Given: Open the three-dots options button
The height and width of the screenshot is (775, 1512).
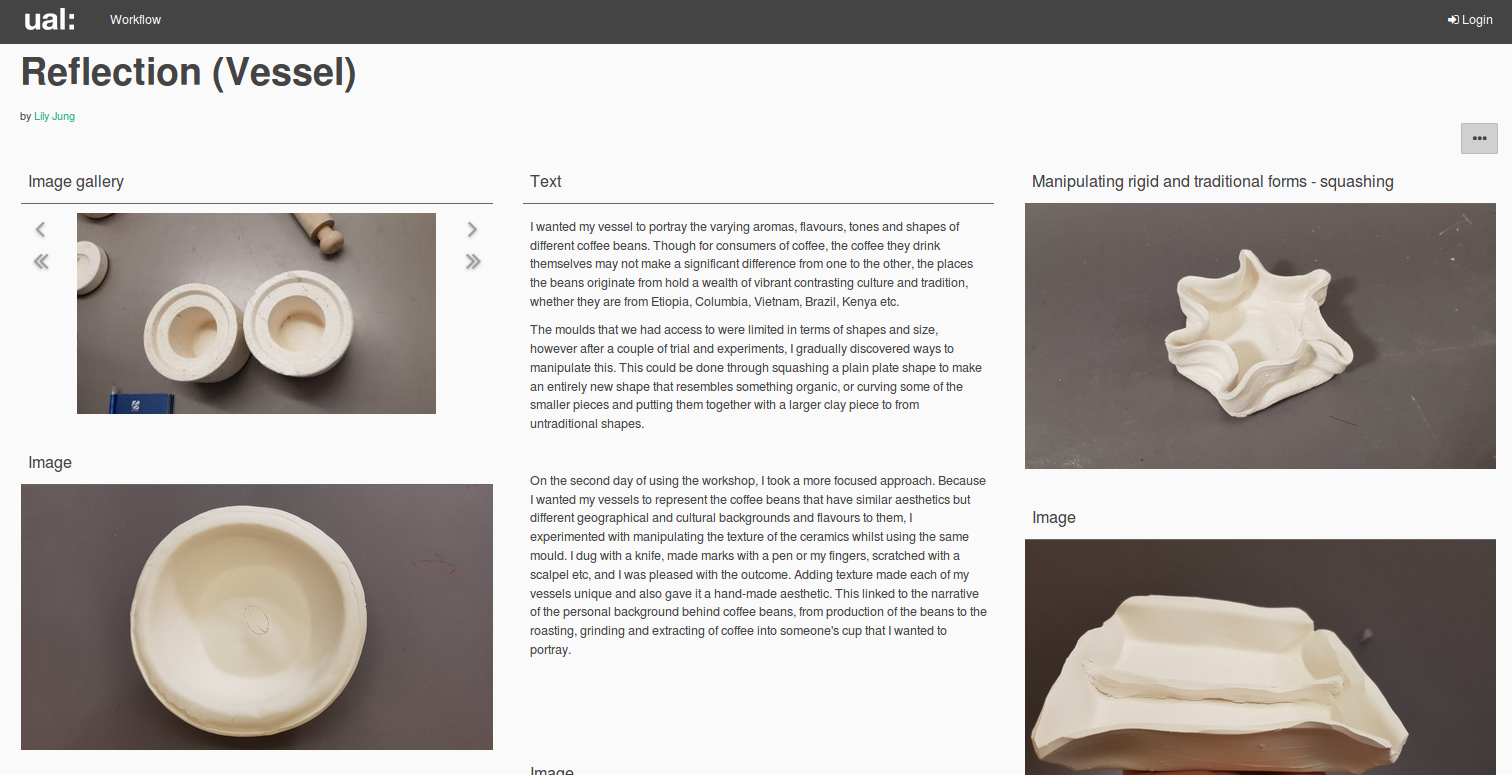Looking at the screenshot, I should click(x=1479, y=138).
